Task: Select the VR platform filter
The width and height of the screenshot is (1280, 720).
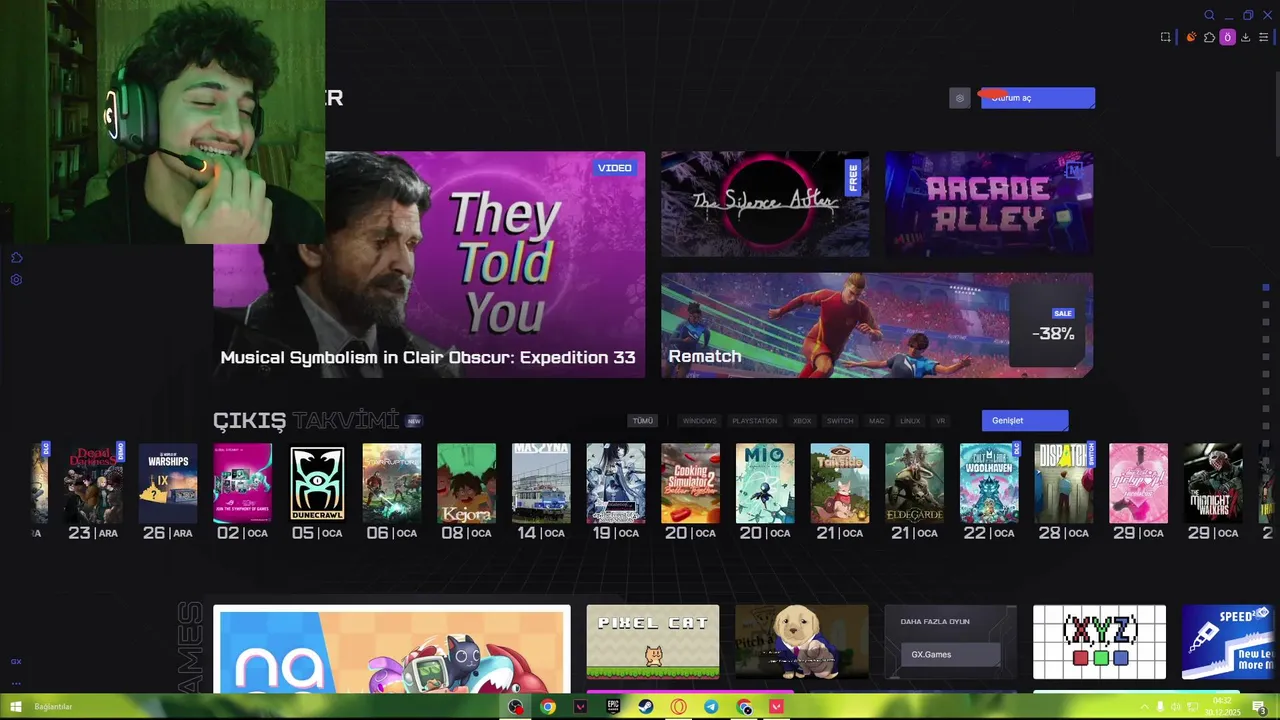Action: tap(940, 421)
